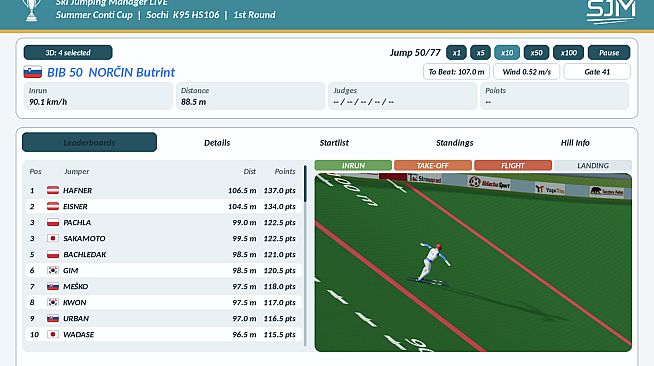
Task: Select KWON in the leaderboard
Action: point(164,302)
